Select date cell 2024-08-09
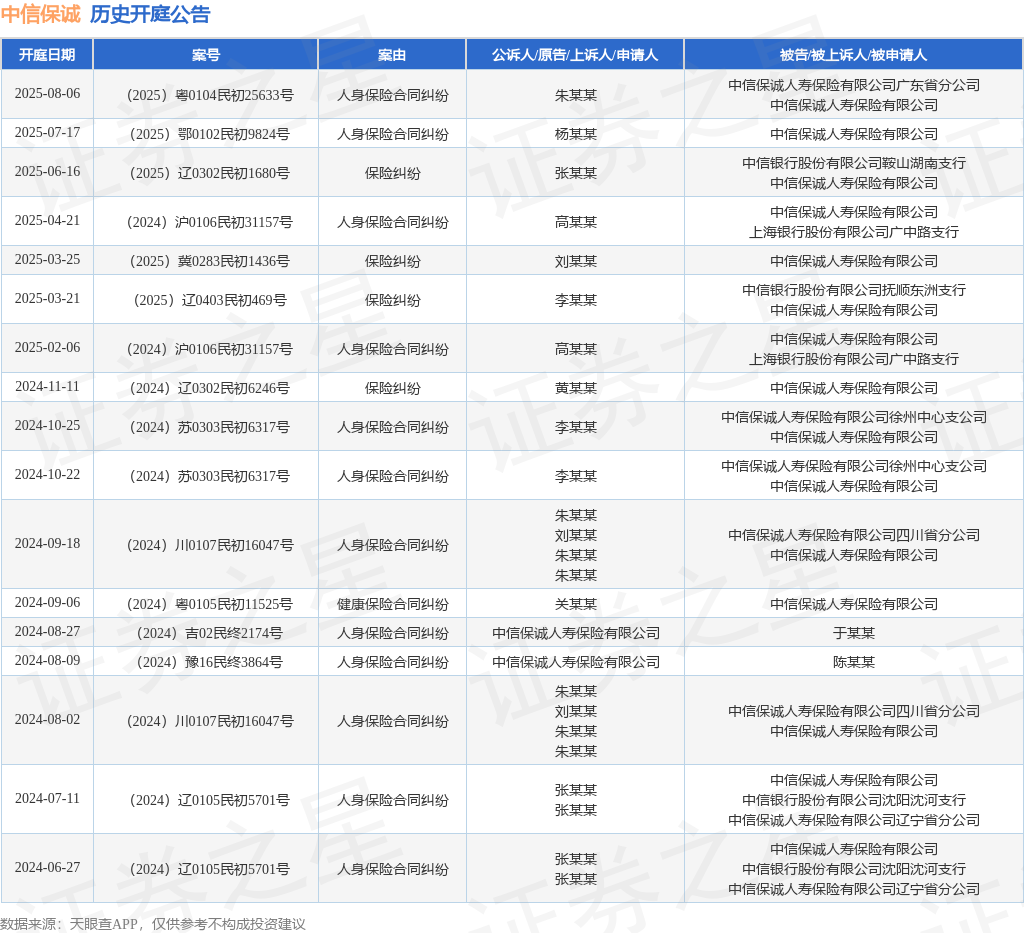Image resolution: width=1024 pixels, height=933 pixels. [x=47, y=660]
